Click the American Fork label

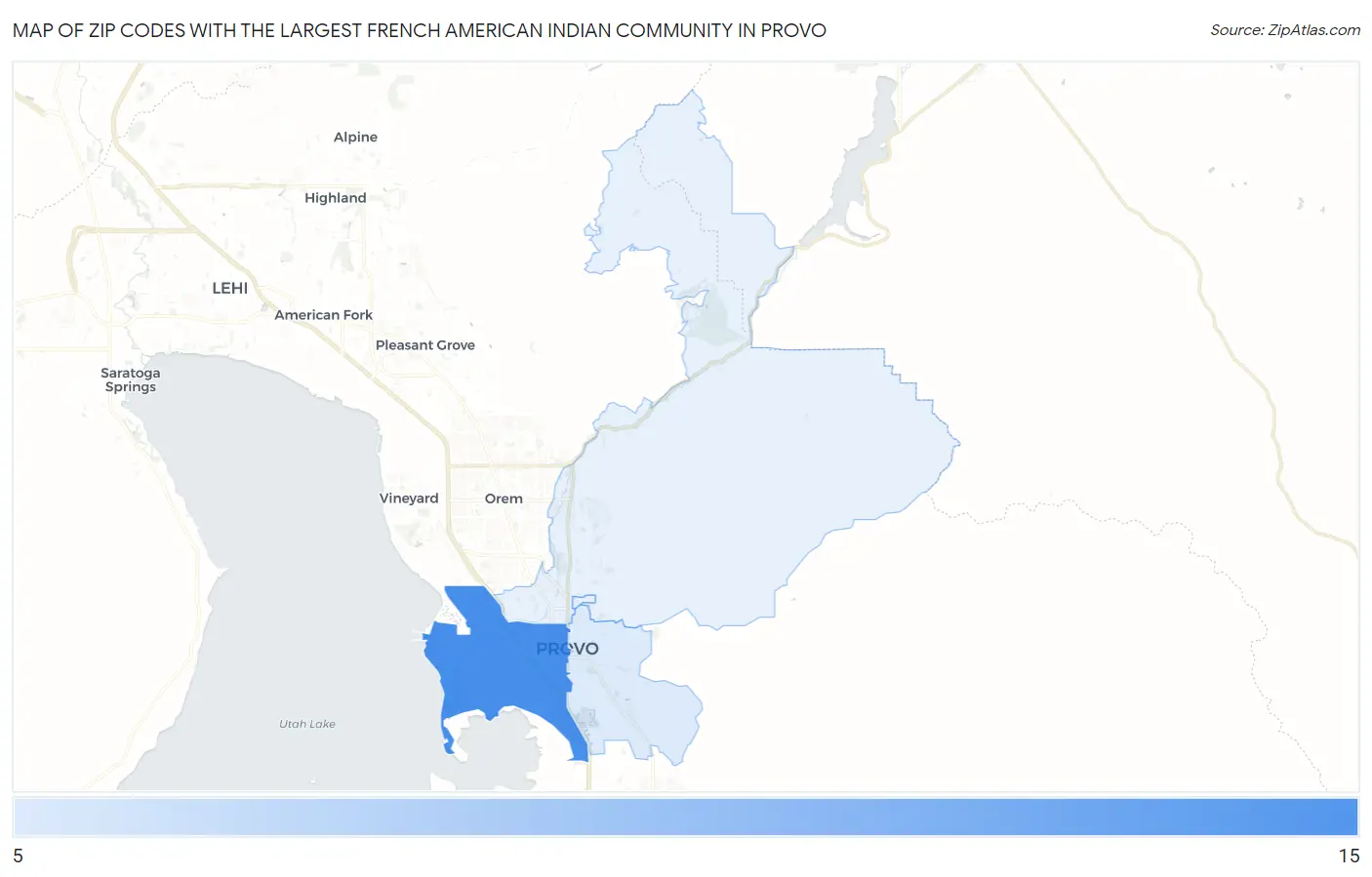point(323,315)
